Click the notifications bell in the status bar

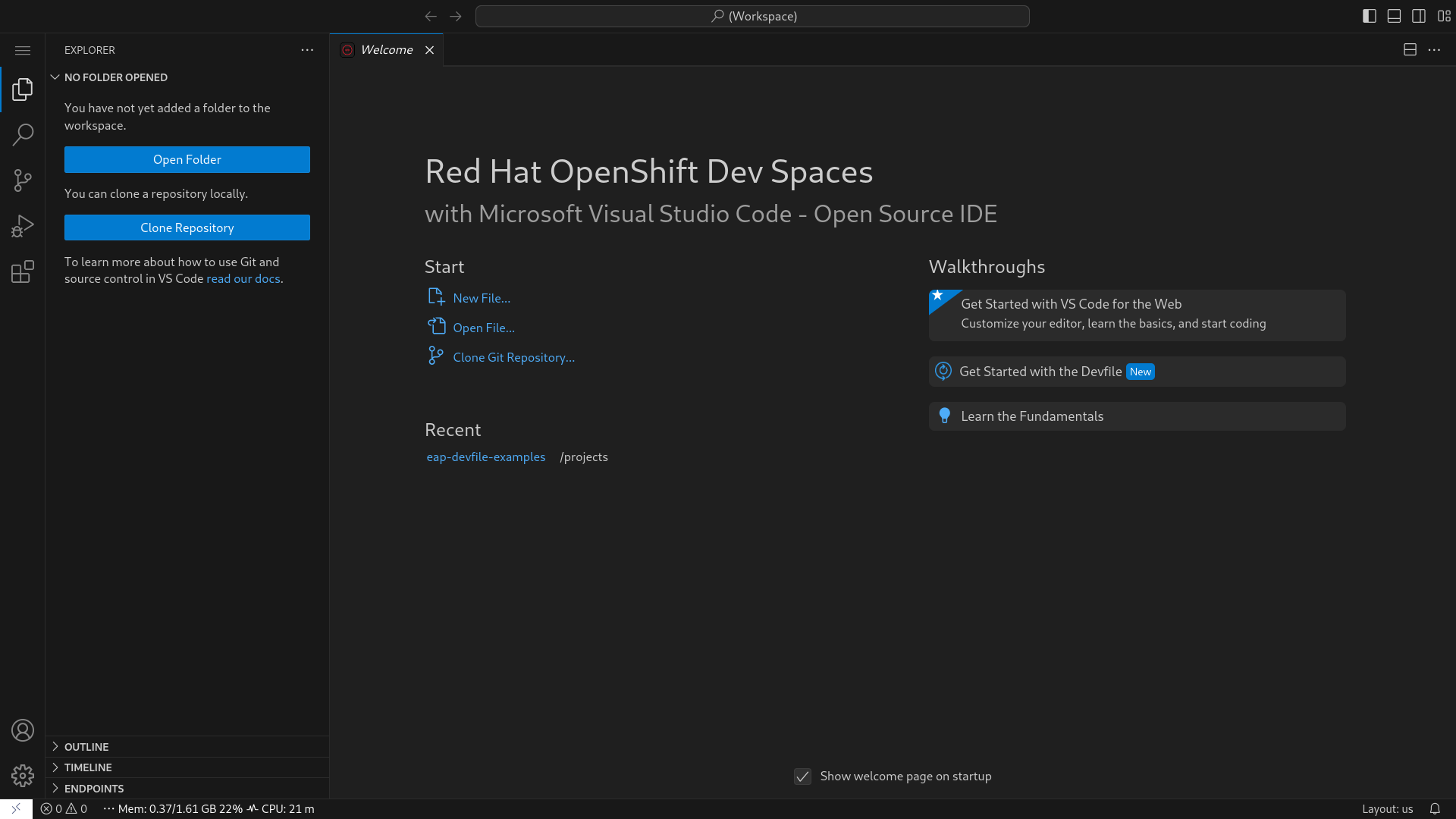(1435, 808)
